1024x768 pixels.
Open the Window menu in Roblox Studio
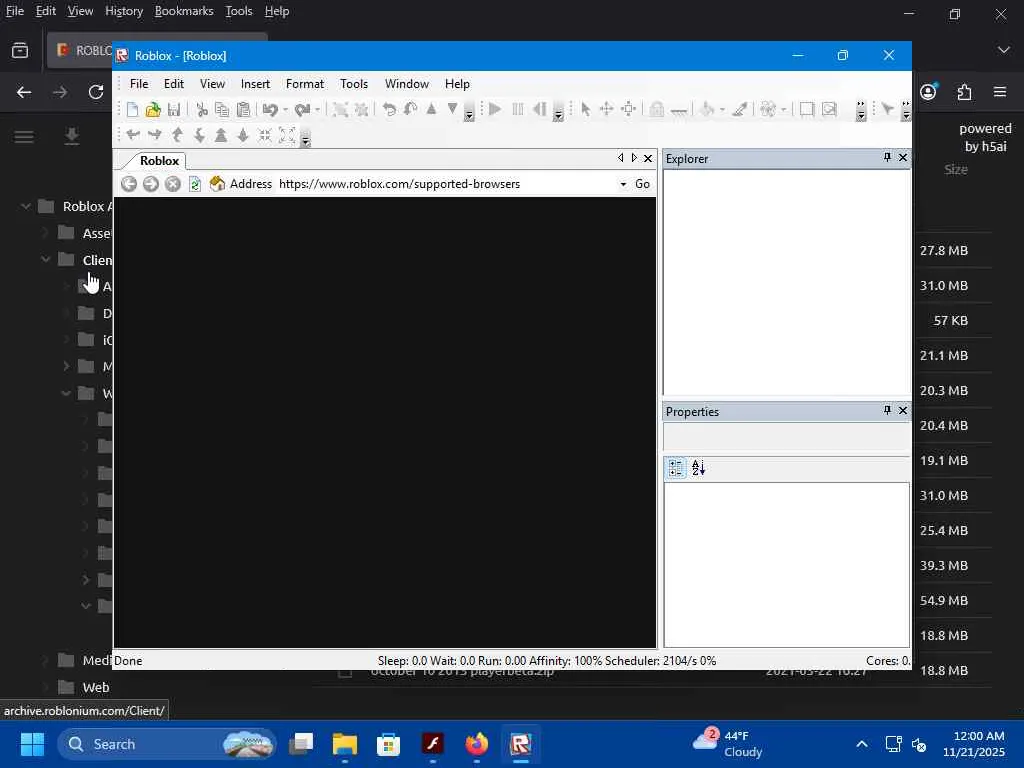pos(407,84)
